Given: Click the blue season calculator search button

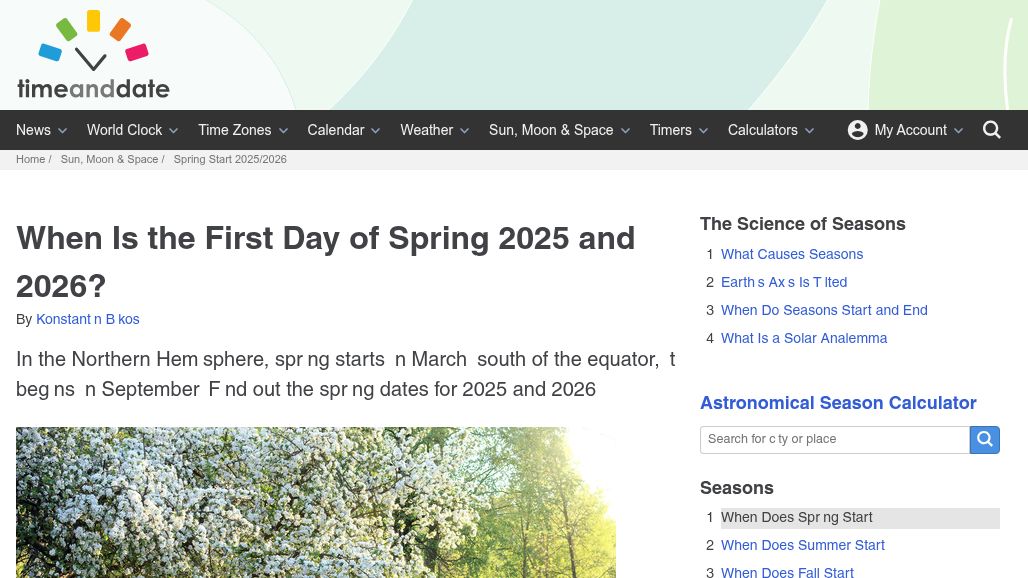Looking at the screenshot, I should coord(984,439).
